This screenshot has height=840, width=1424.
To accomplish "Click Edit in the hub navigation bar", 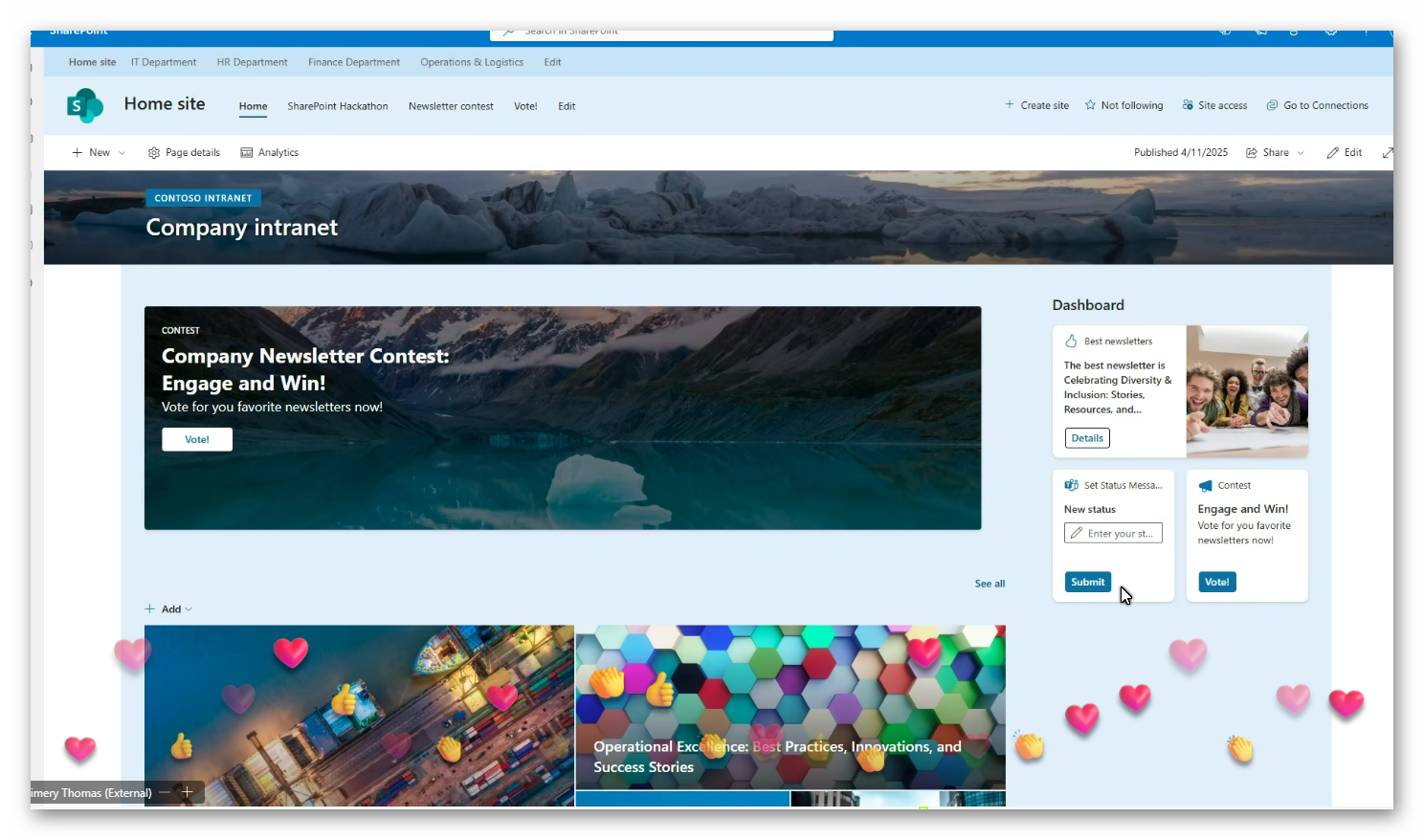I will pos(553,62).
